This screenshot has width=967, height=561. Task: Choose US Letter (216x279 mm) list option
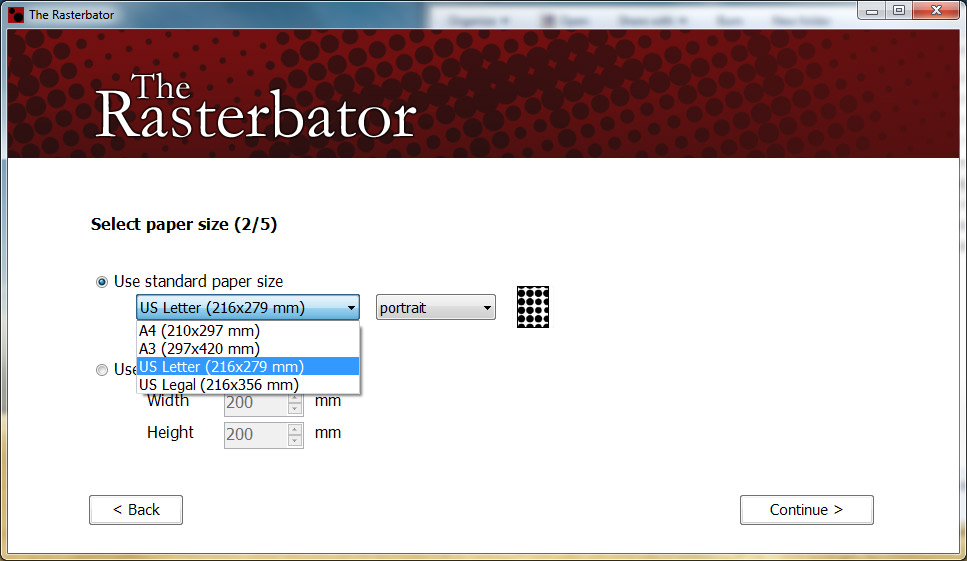point(248,366)
